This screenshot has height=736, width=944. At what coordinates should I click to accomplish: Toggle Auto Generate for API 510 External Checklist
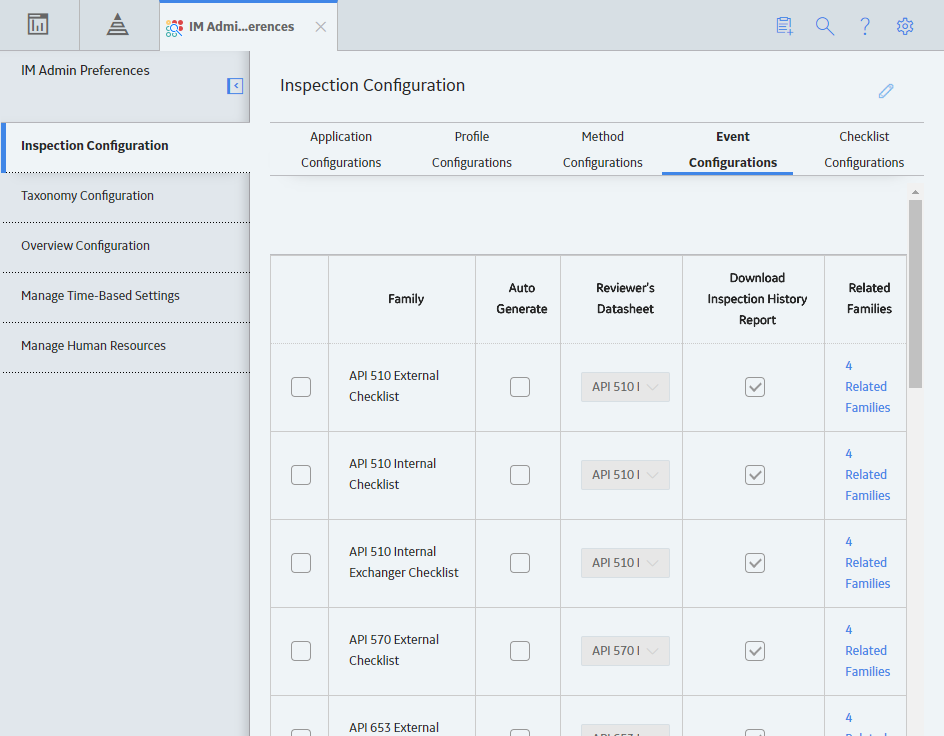coord(520,387)
